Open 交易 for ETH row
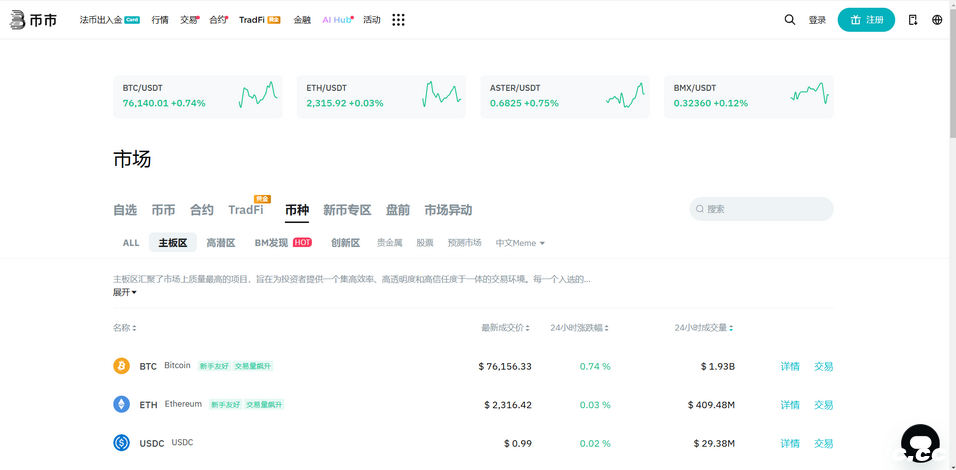The height and width of the screenshot is (470, 956). pos(824,405)
